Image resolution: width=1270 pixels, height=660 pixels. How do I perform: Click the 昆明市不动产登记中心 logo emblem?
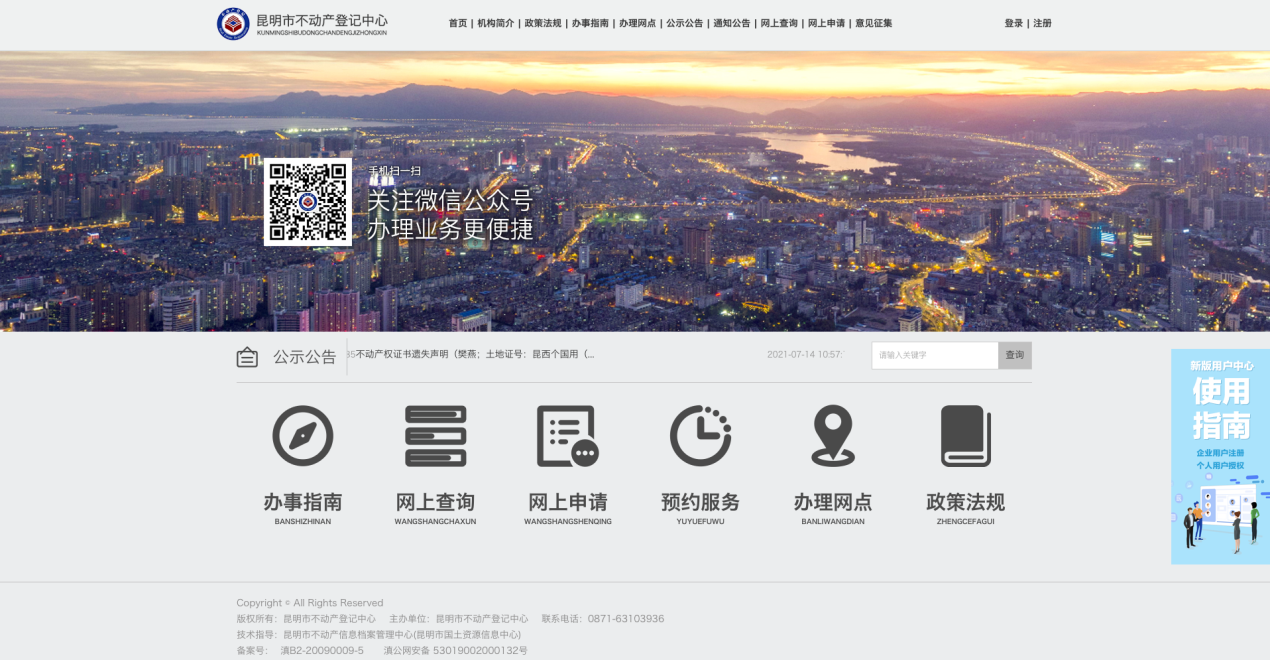click(233, 23)
